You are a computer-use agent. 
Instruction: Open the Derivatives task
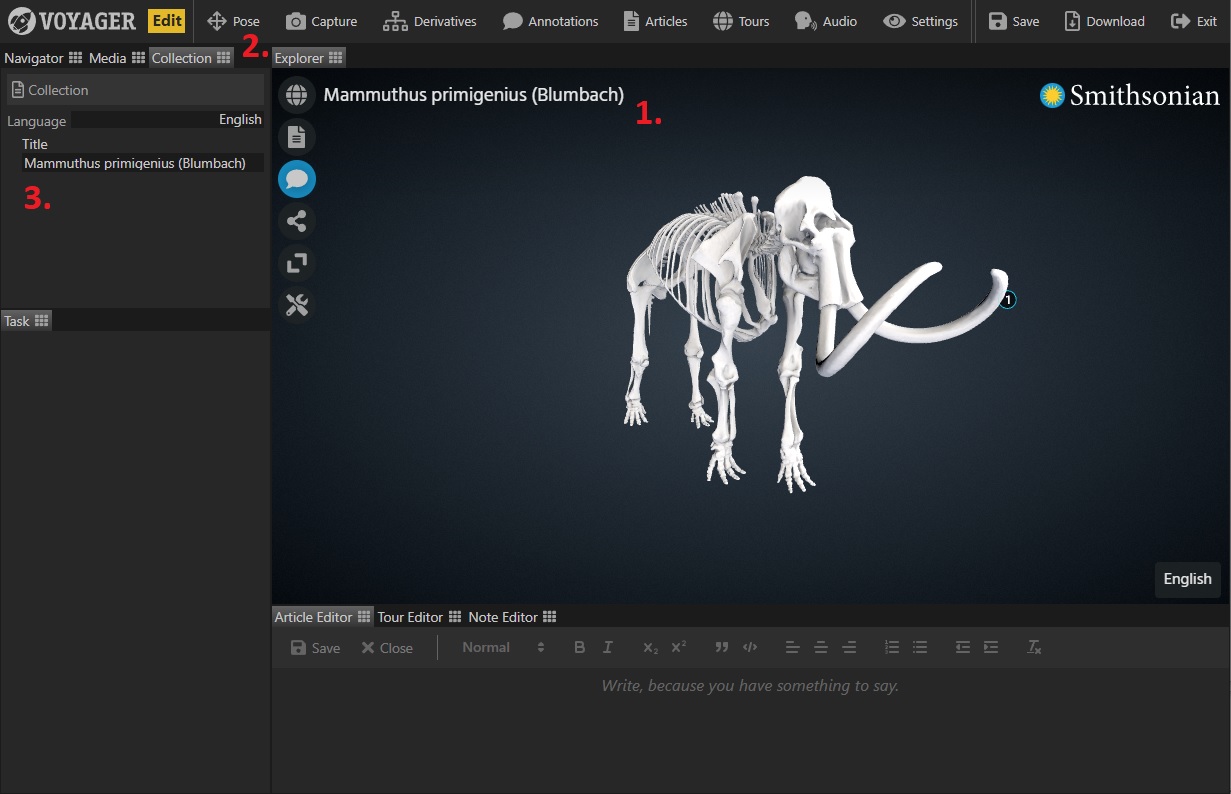[430, 21]
